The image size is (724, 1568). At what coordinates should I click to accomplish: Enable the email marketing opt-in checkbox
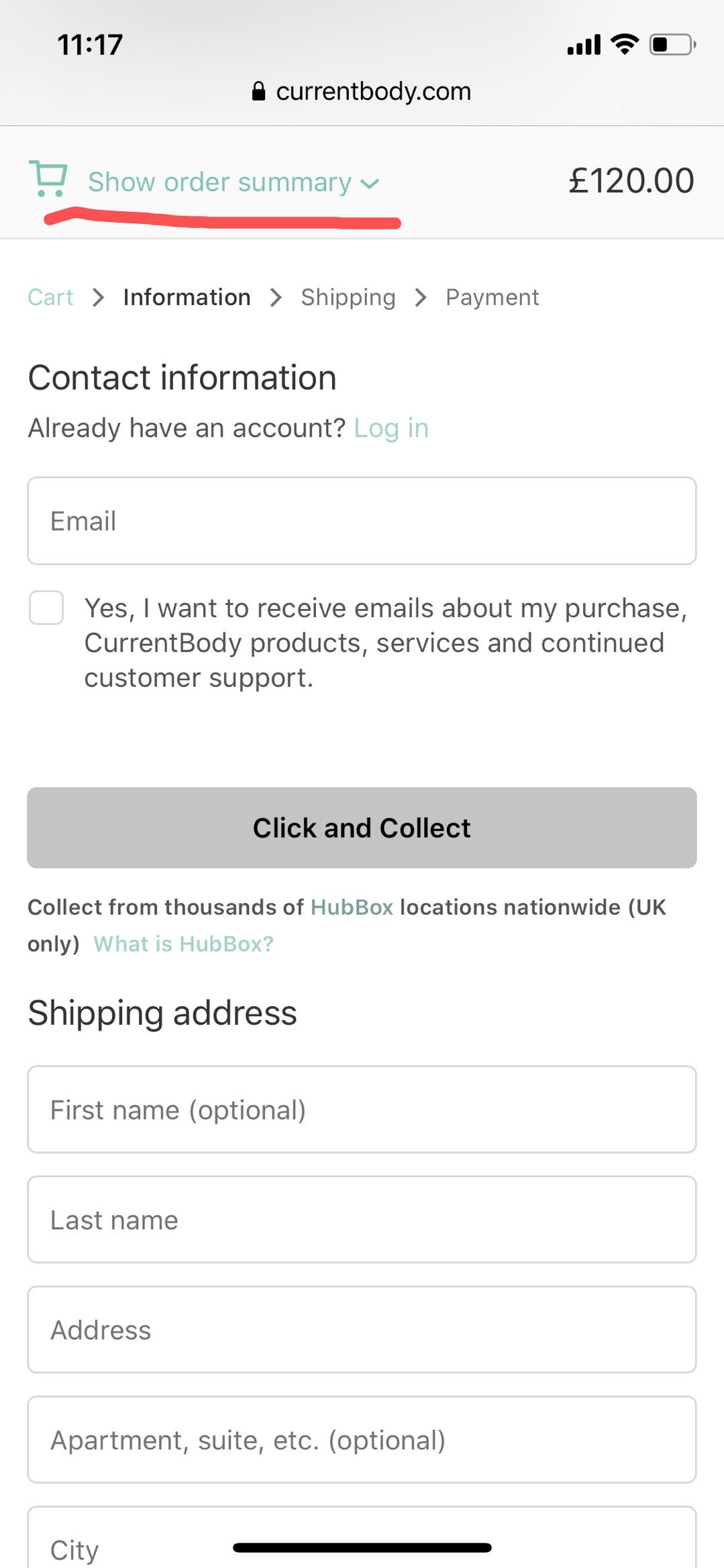tap(46, 608)
